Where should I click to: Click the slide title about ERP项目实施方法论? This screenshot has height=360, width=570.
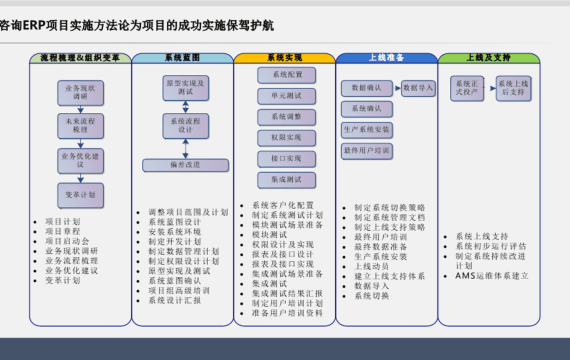tap(137, 26)
